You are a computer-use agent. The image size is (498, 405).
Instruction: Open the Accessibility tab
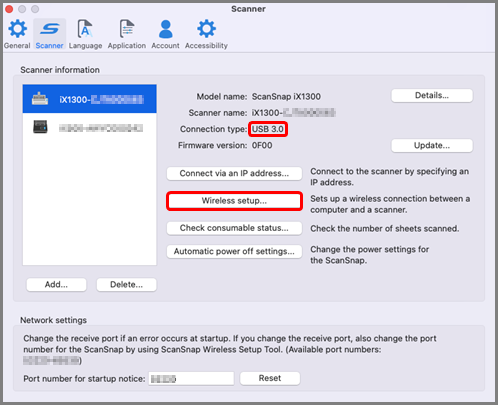tap(206, 34)
